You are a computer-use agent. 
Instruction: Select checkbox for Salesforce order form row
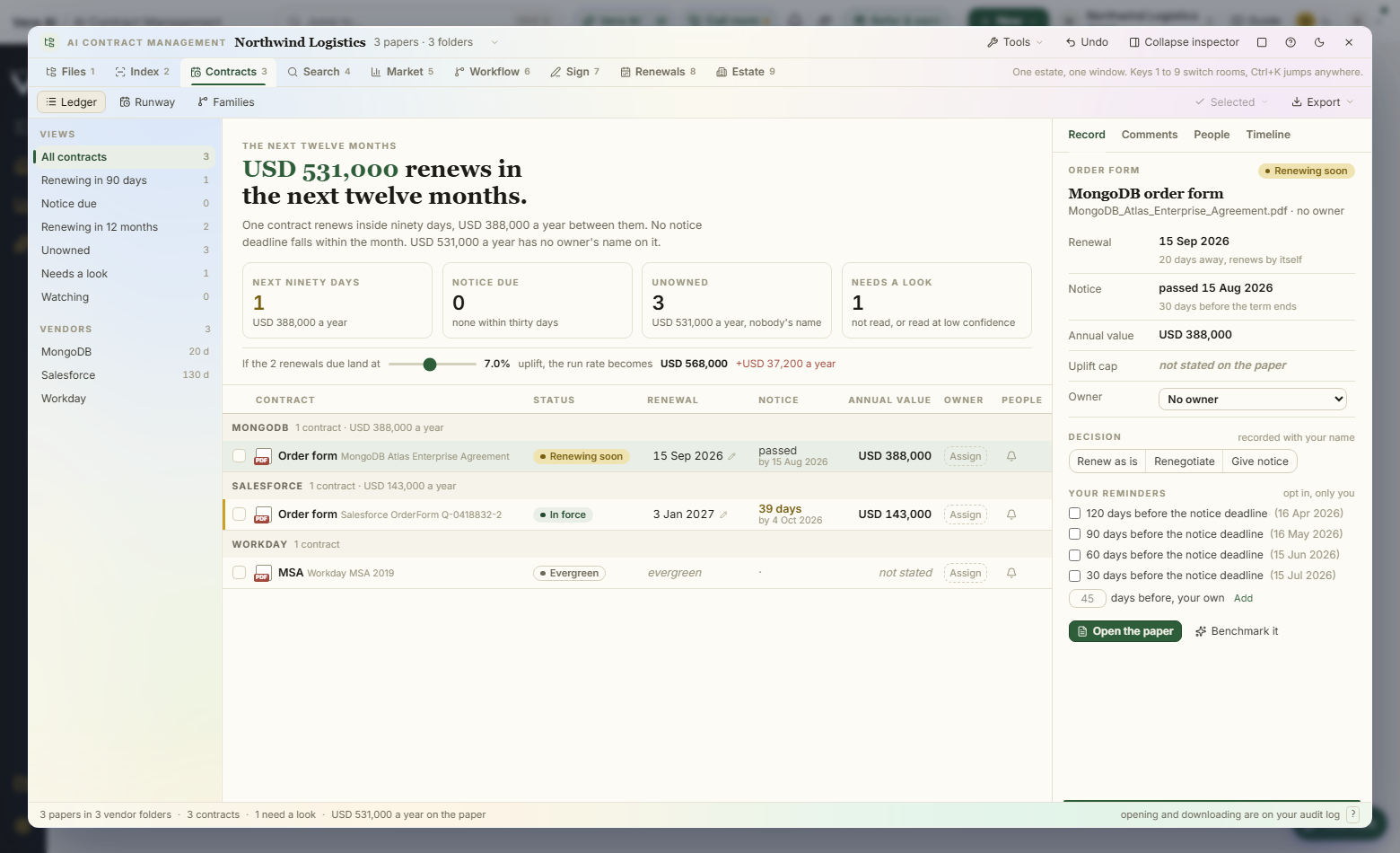[239, 514]
